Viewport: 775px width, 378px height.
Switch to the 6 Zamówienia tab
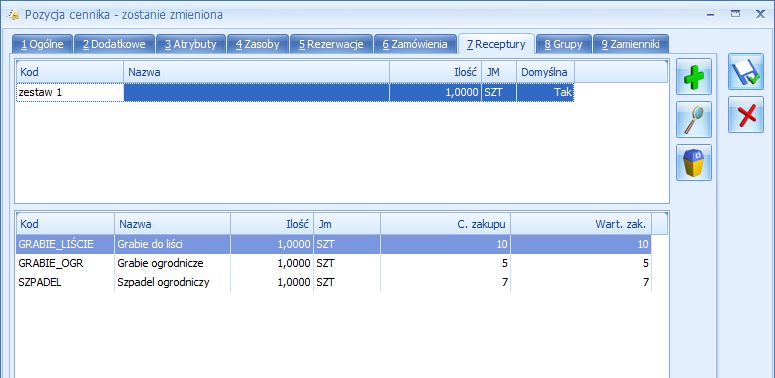coord(415,44)
